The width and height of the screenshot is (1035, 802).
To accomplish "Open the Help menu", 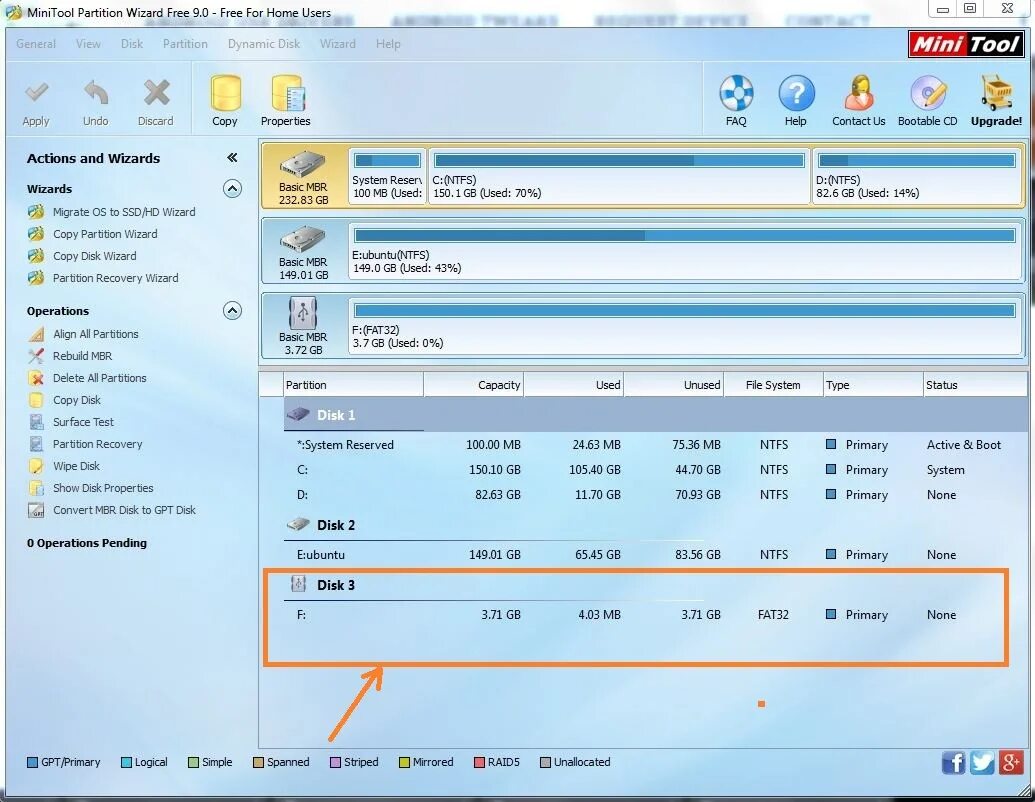I will [x=388, y=44].
